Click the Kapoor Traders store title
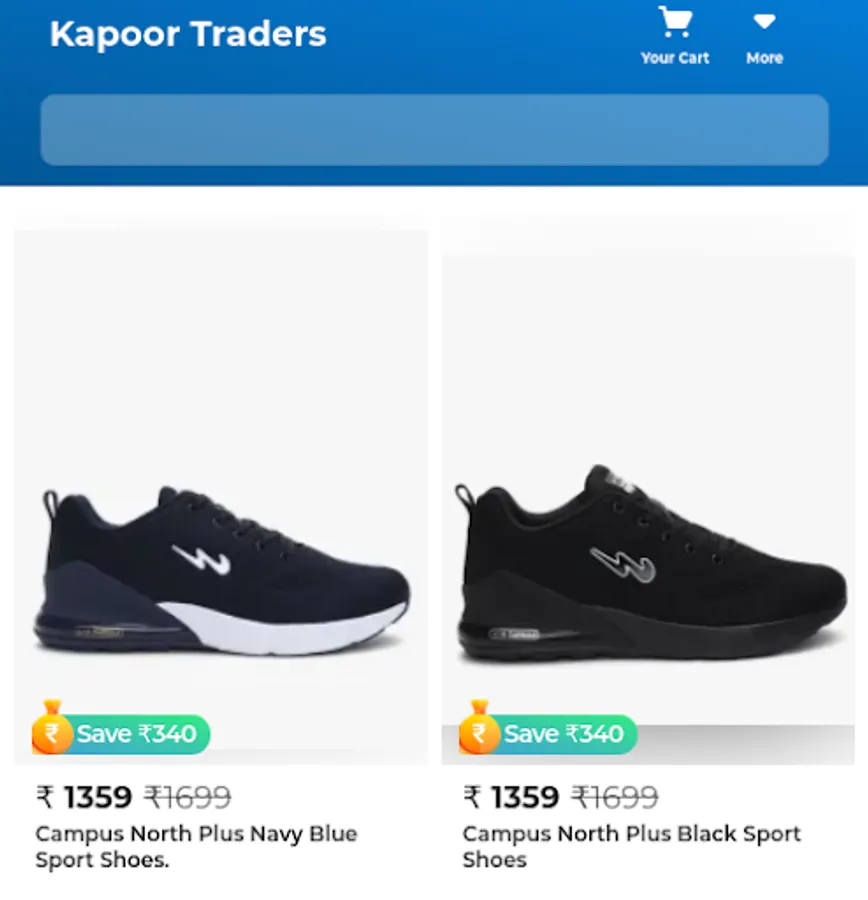The width and height of the screenshot is (868, 900). coord(188,34)
